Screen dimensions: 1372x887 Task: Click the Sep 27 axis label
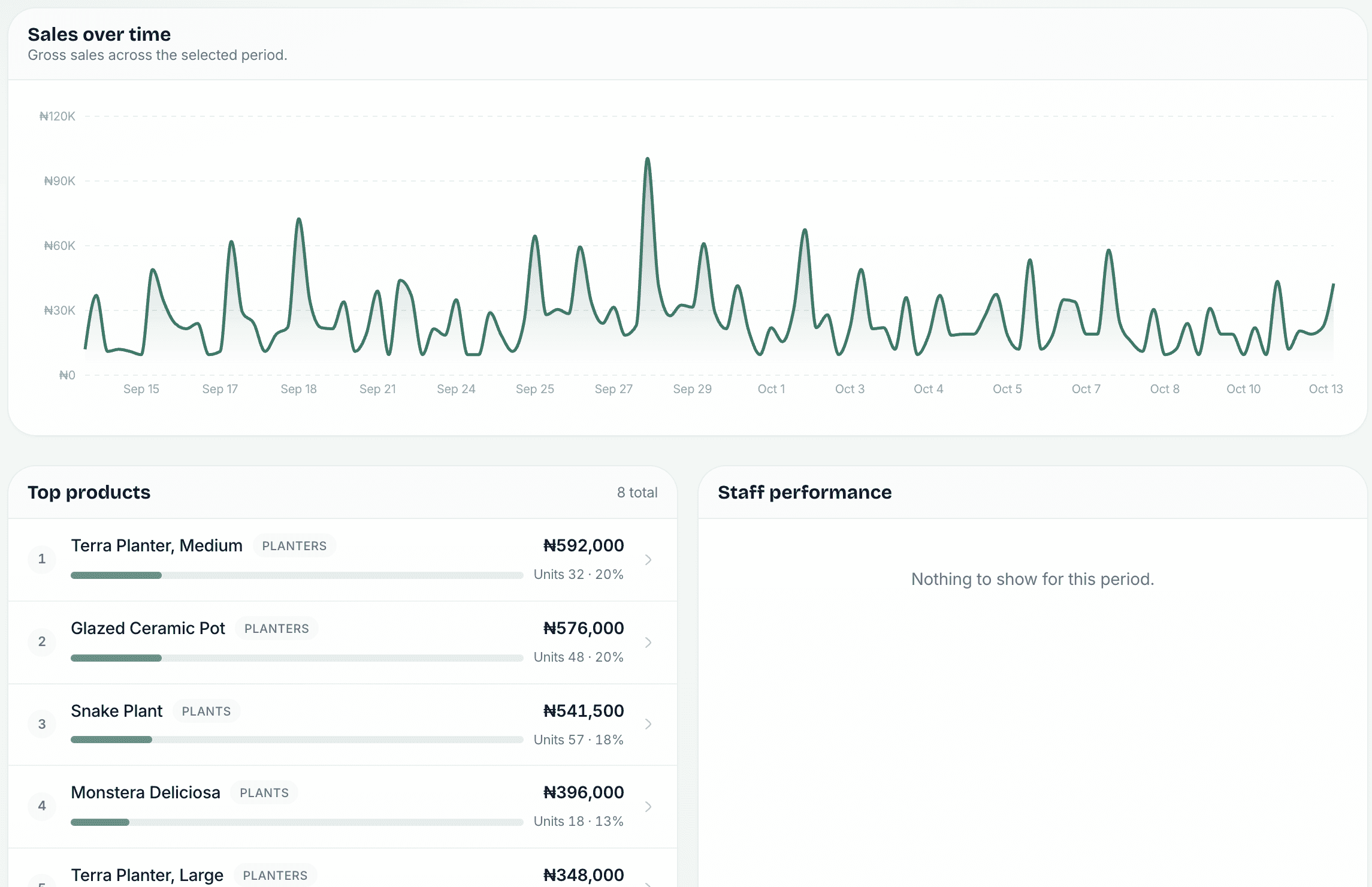[x=614, y=389]
